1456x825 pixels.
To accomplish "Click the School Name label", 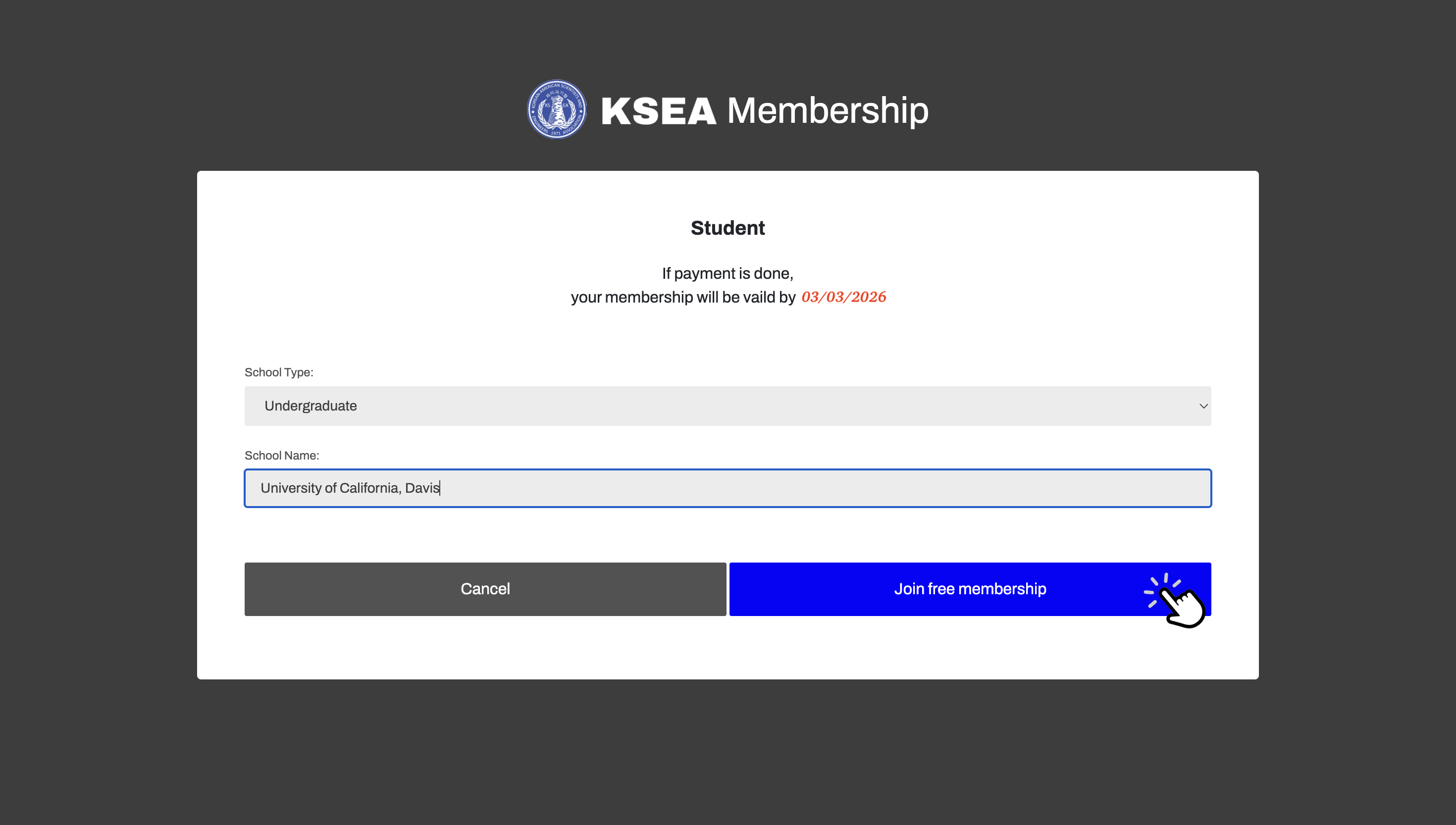I will tap(282, 456).
